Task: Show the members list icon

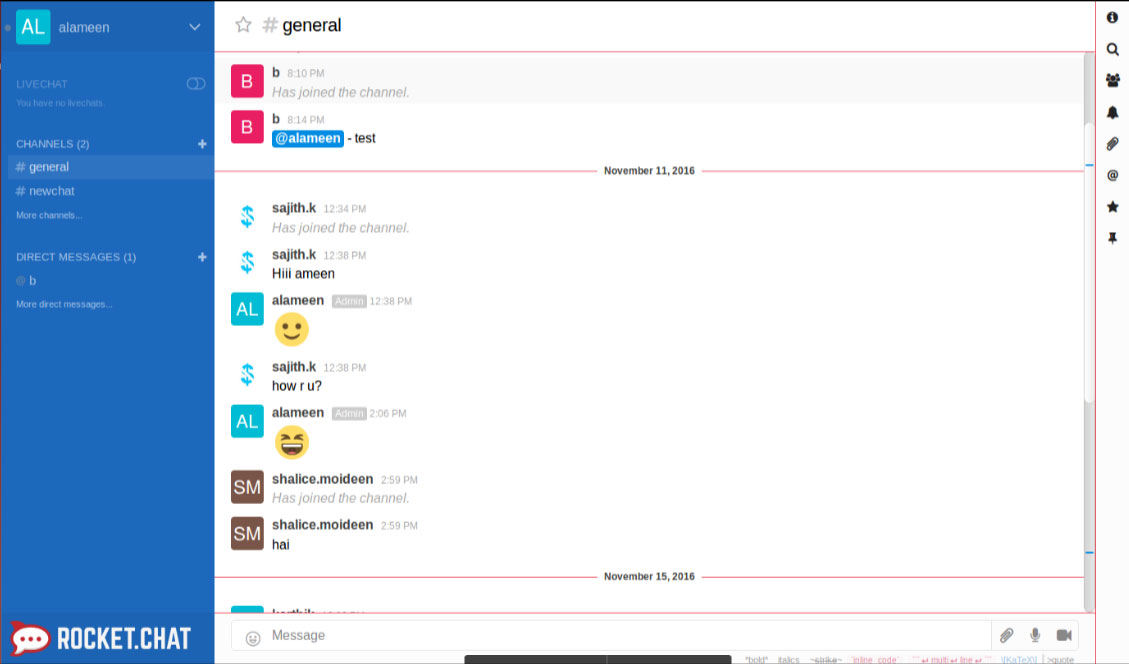Action: click(1112, 80)
